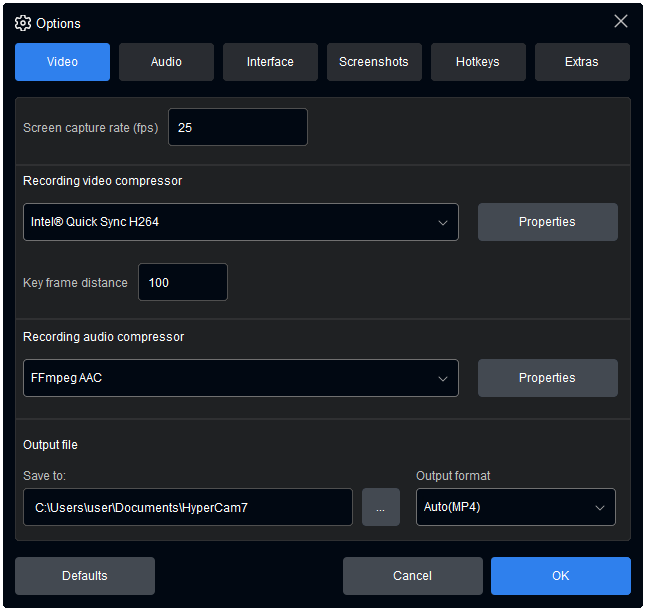Close the Options dialog with the X
This screenshot has width=648, height=611.
621,21
